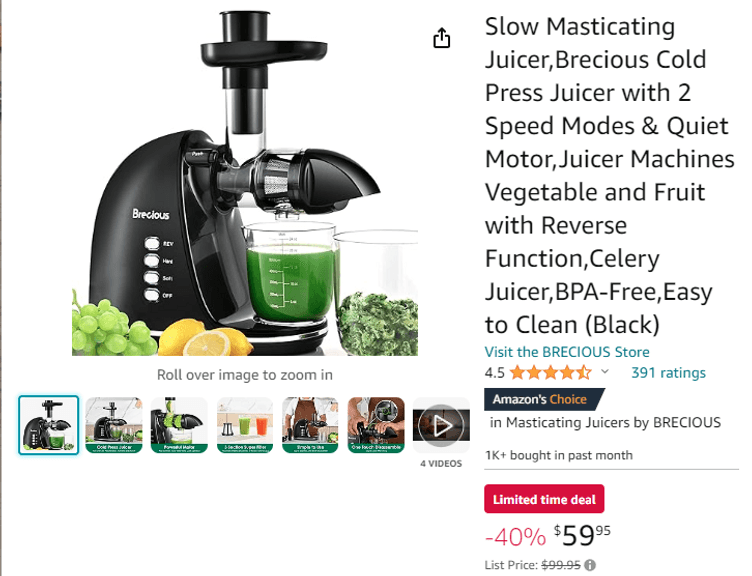This screenshot has width=752, height=576.
Task: Visit the BRECIOUS Store link
Action: point(567,352)
